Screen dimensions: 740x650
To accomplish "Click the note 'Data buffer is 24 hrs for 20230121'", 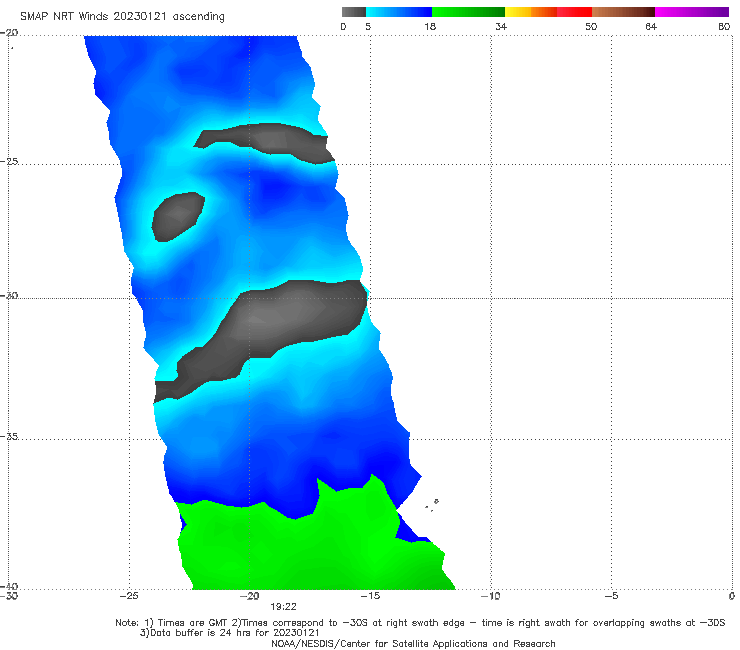I will pos(230,633).
